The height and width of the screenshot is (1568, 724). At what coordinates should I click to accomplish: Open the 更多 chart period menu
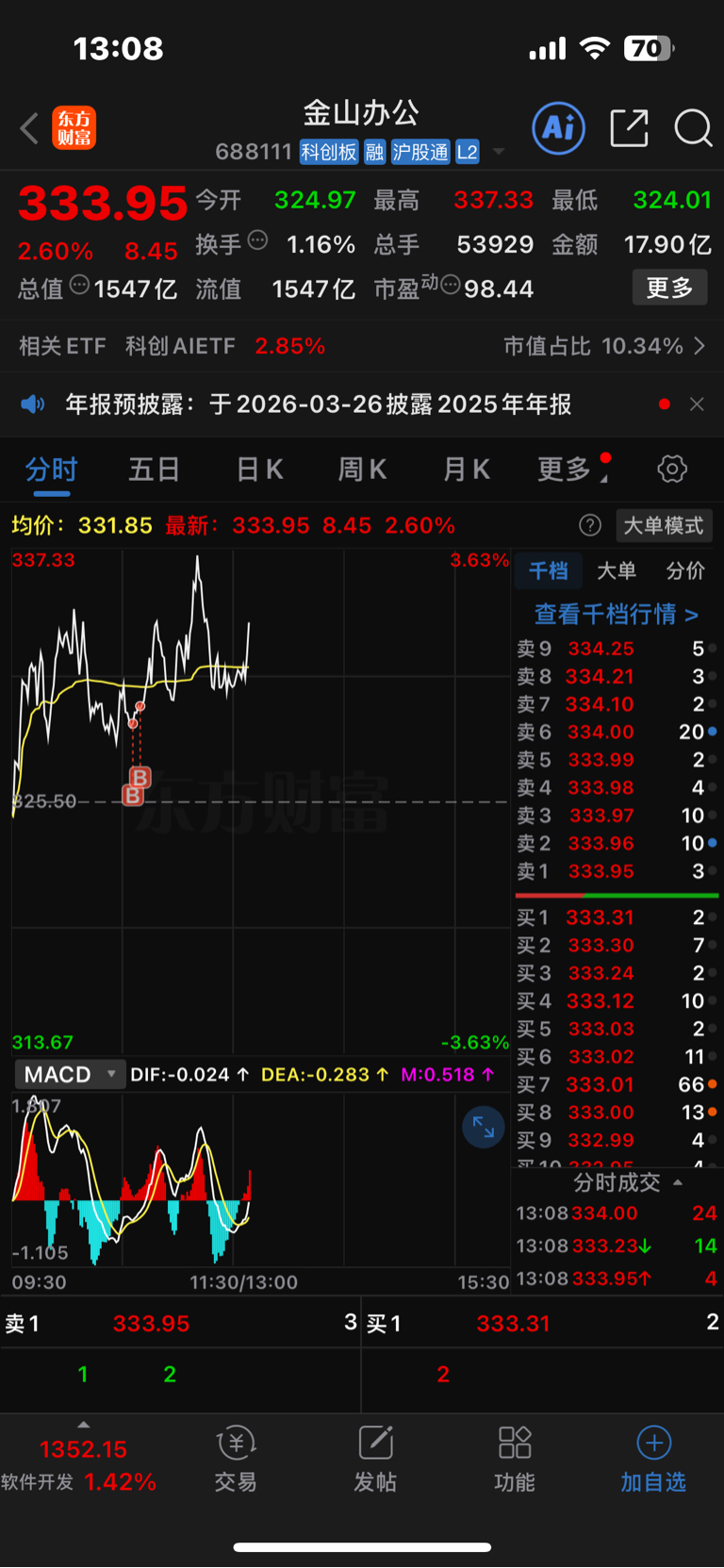572,469
